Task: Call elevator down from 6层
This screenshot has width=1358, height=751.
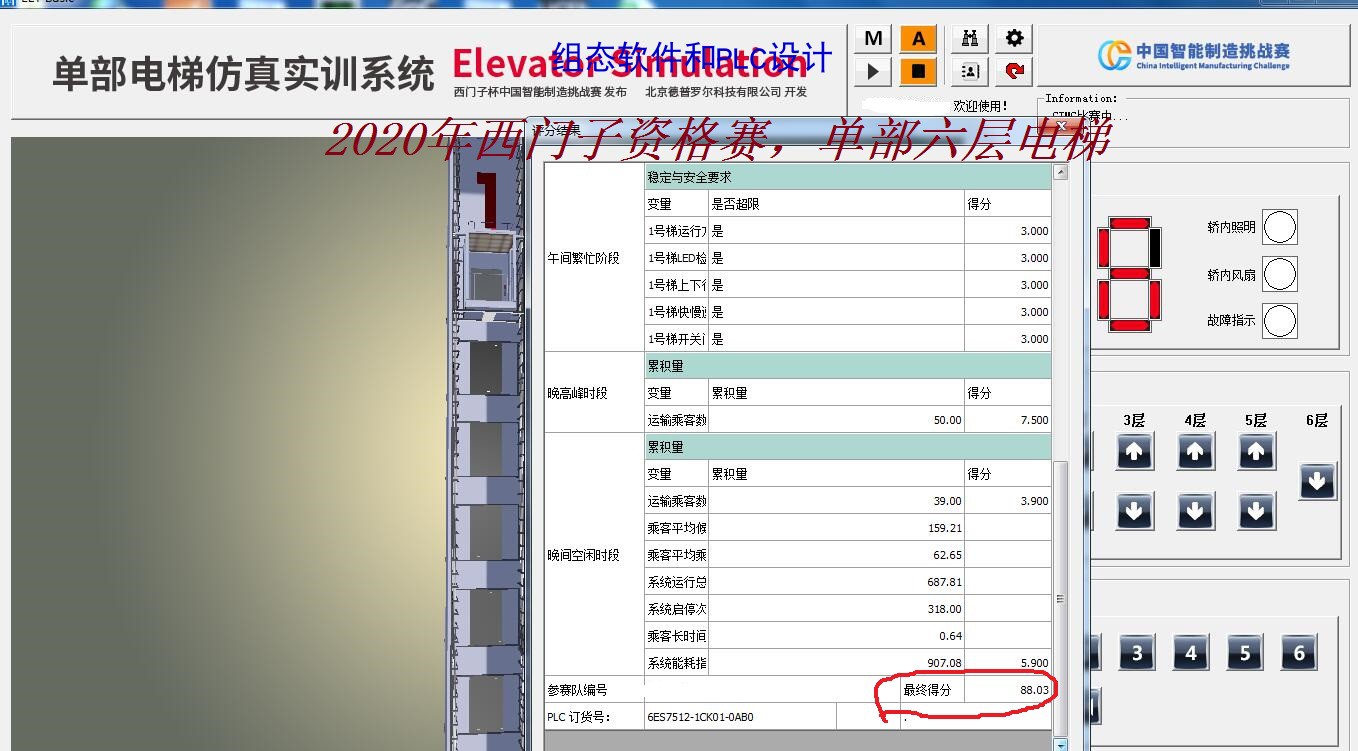Action: pos(1317,482)
